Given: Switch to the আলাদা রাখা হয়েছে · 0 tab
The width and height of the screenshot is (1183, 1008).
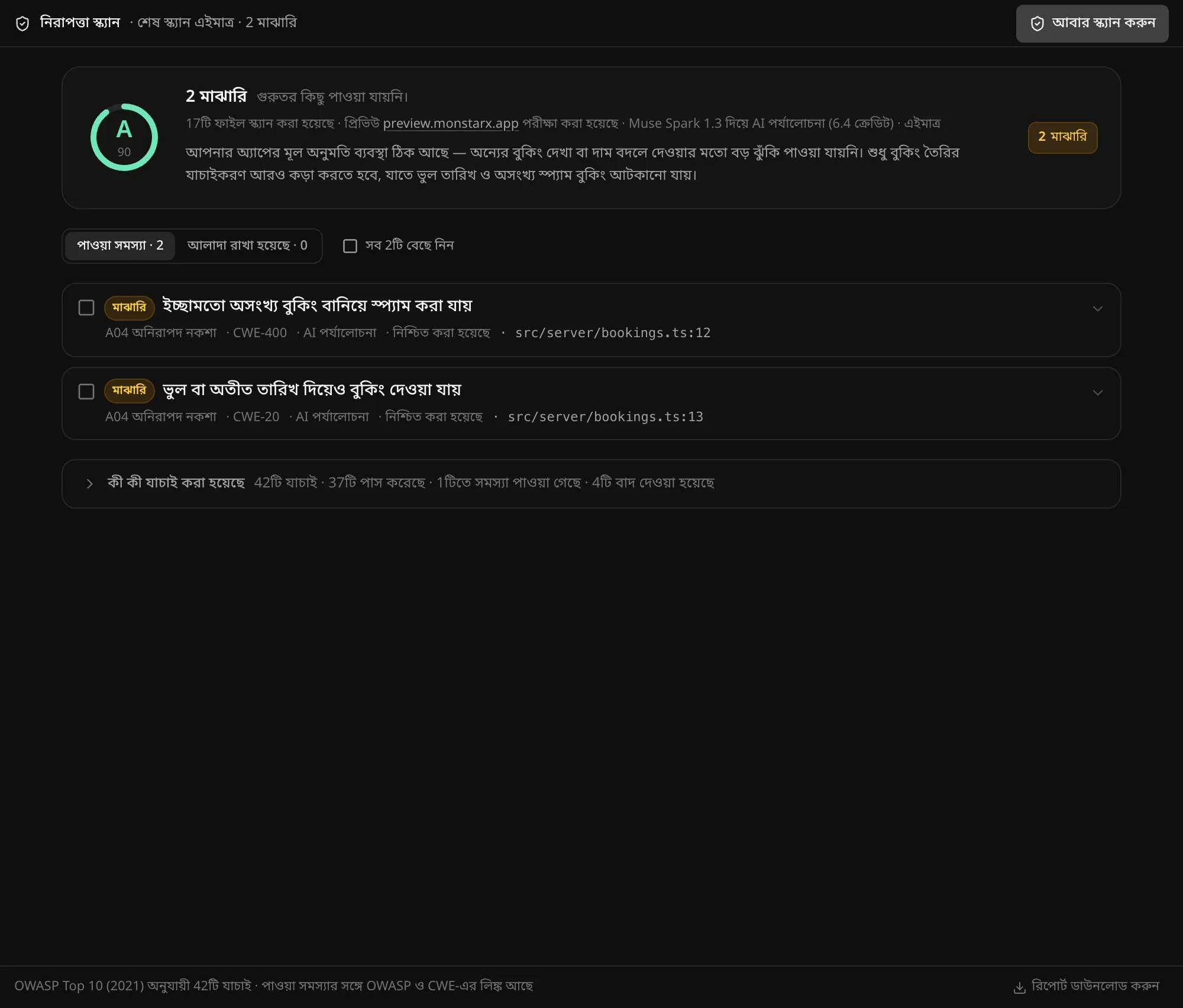Looking at the screenshot, I should pos(247,245).
